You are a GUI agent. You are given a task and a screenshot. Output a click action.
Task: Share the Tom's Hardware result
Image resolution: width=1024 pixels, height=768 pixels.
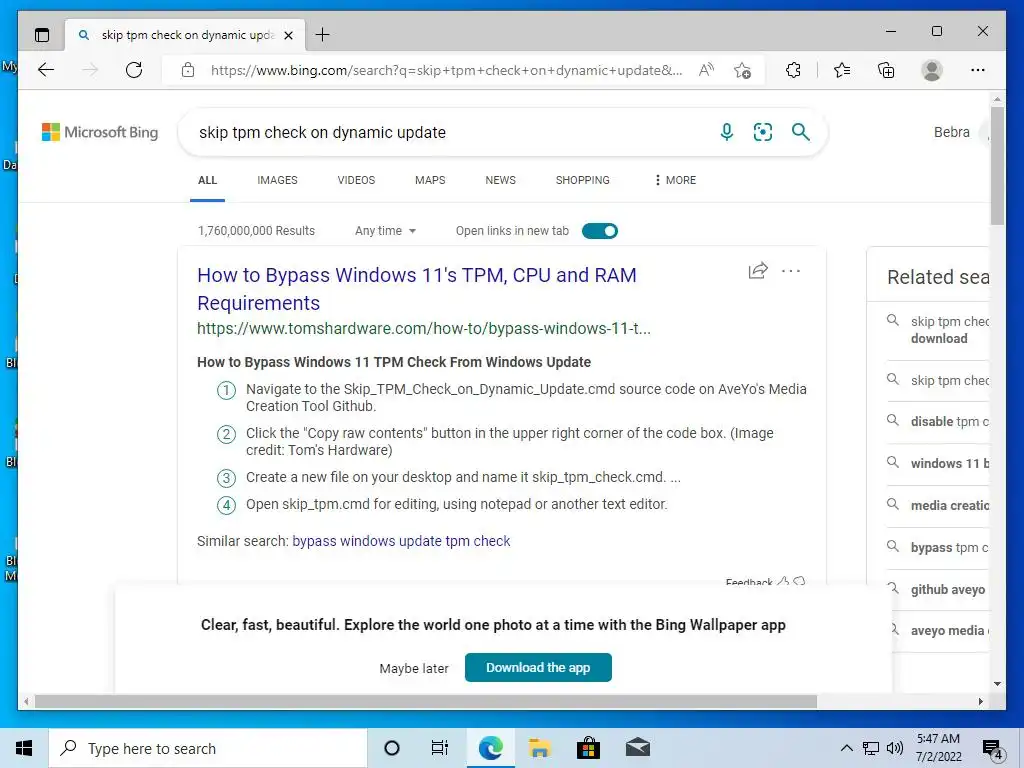(x=758, y=270)
